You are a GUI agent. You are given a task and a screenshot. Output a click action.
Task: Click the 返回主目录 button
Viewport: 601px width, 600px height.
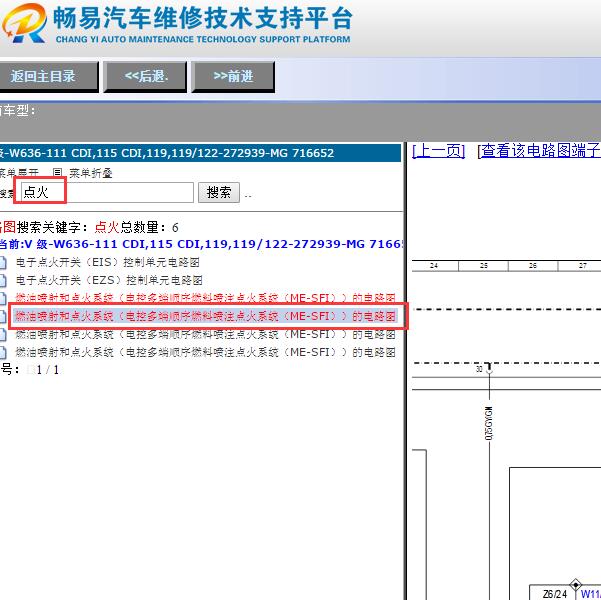48,77
